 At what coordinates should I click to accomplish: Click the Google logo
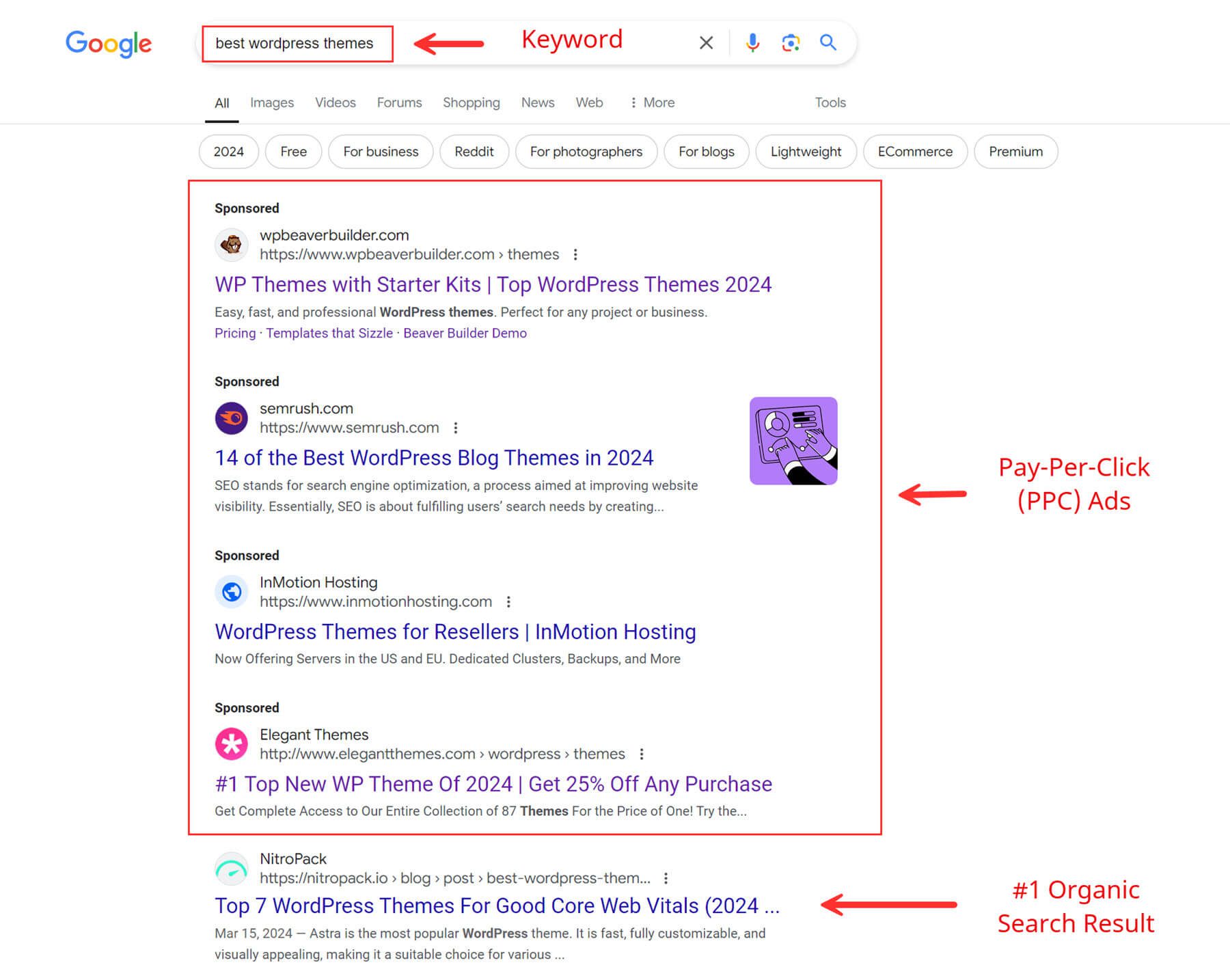click(x=108, y=43)
